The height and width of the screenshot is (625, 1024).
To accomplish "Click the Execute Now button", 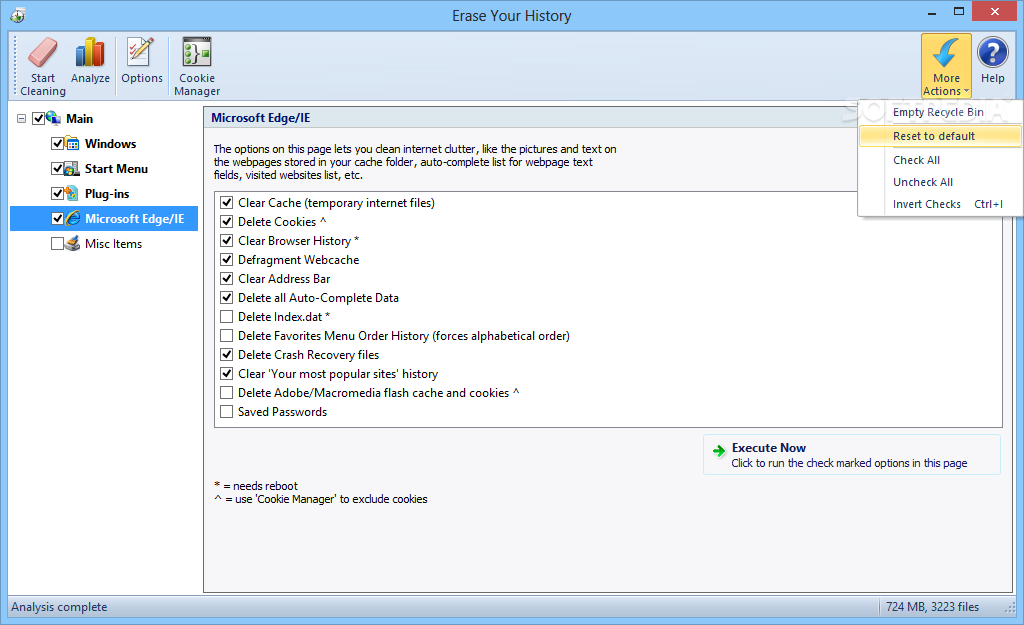I will (x=852, y=455).
